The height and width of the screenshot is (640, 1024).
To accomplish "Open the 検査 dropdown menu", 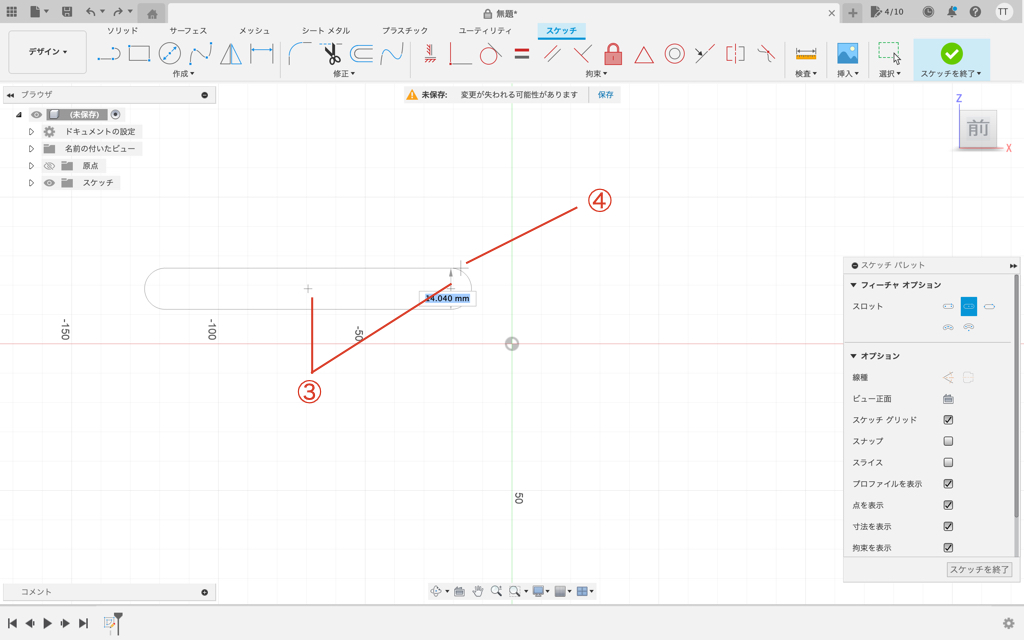I will click(x=806, y=74).
